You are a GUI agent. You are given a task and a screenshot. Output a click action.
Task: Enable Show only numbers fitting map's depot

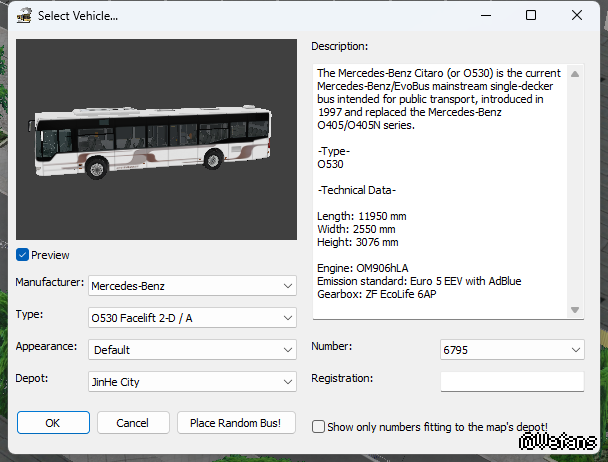click(x=319, y=427)
